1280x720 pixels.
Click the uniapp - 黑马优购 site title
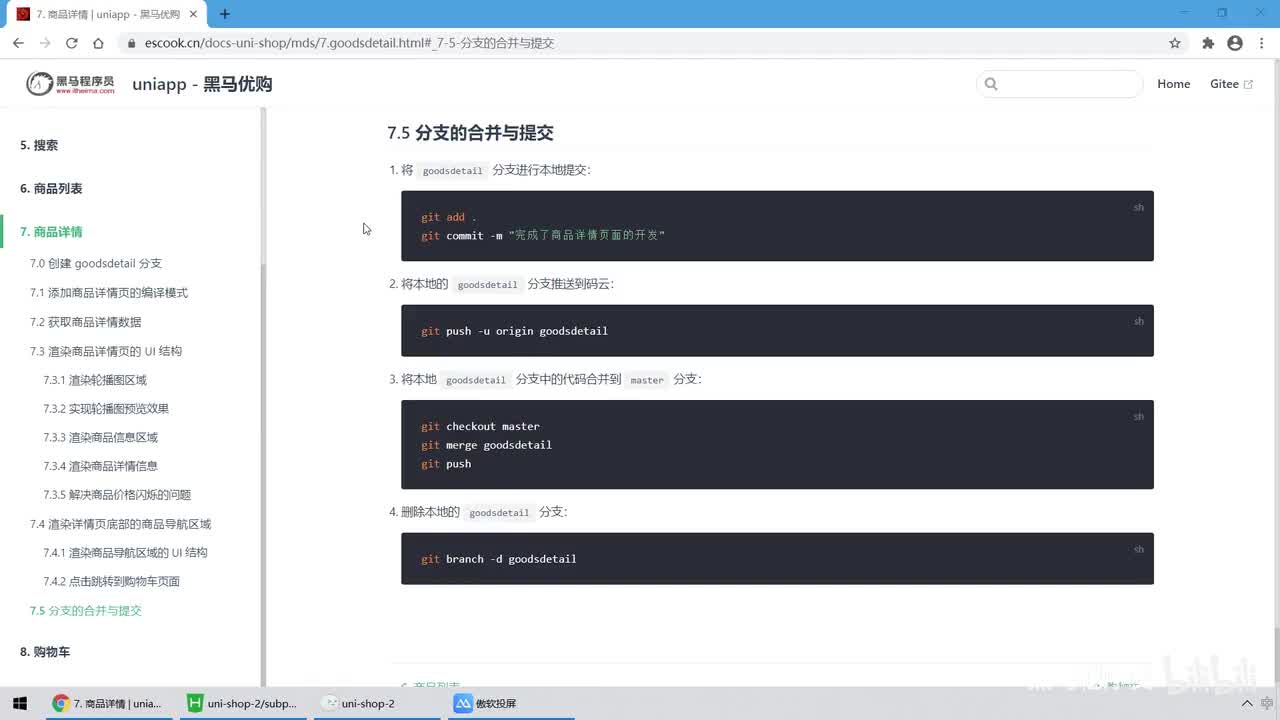[202, 84]
